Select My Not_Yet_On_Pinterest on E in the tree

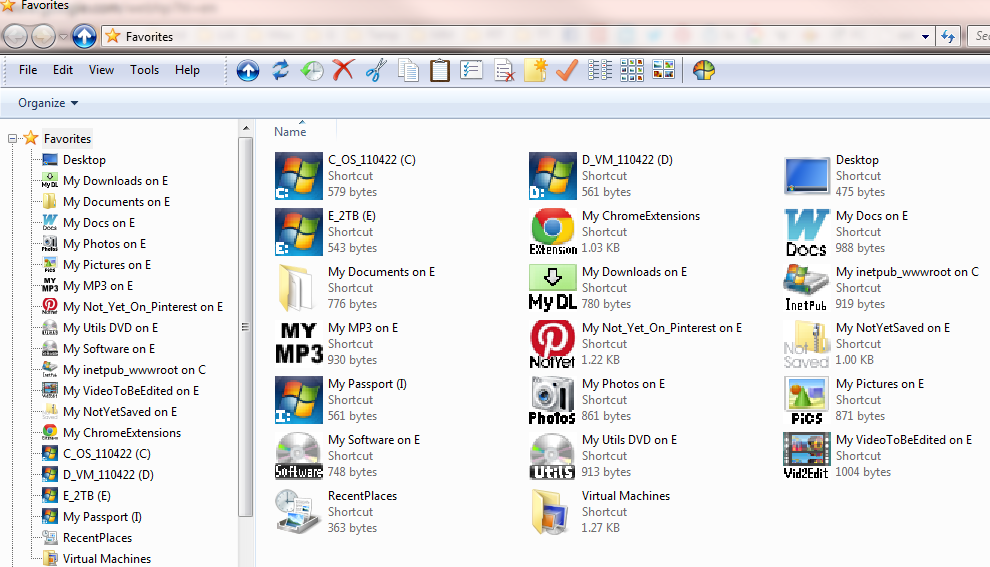click(143, 307)
